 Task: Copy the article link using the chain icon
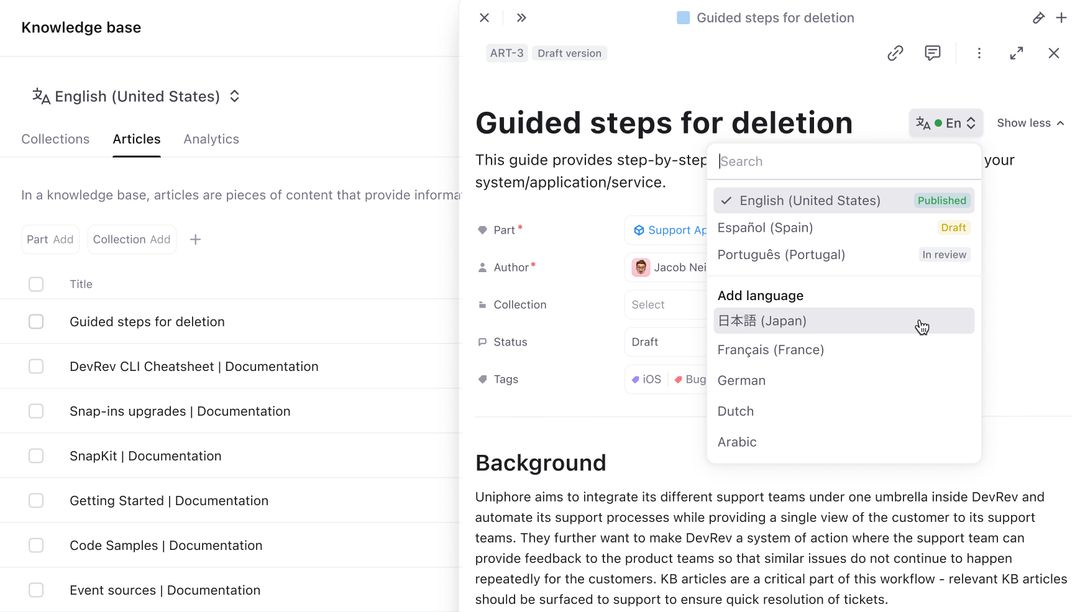pos(895,52)
